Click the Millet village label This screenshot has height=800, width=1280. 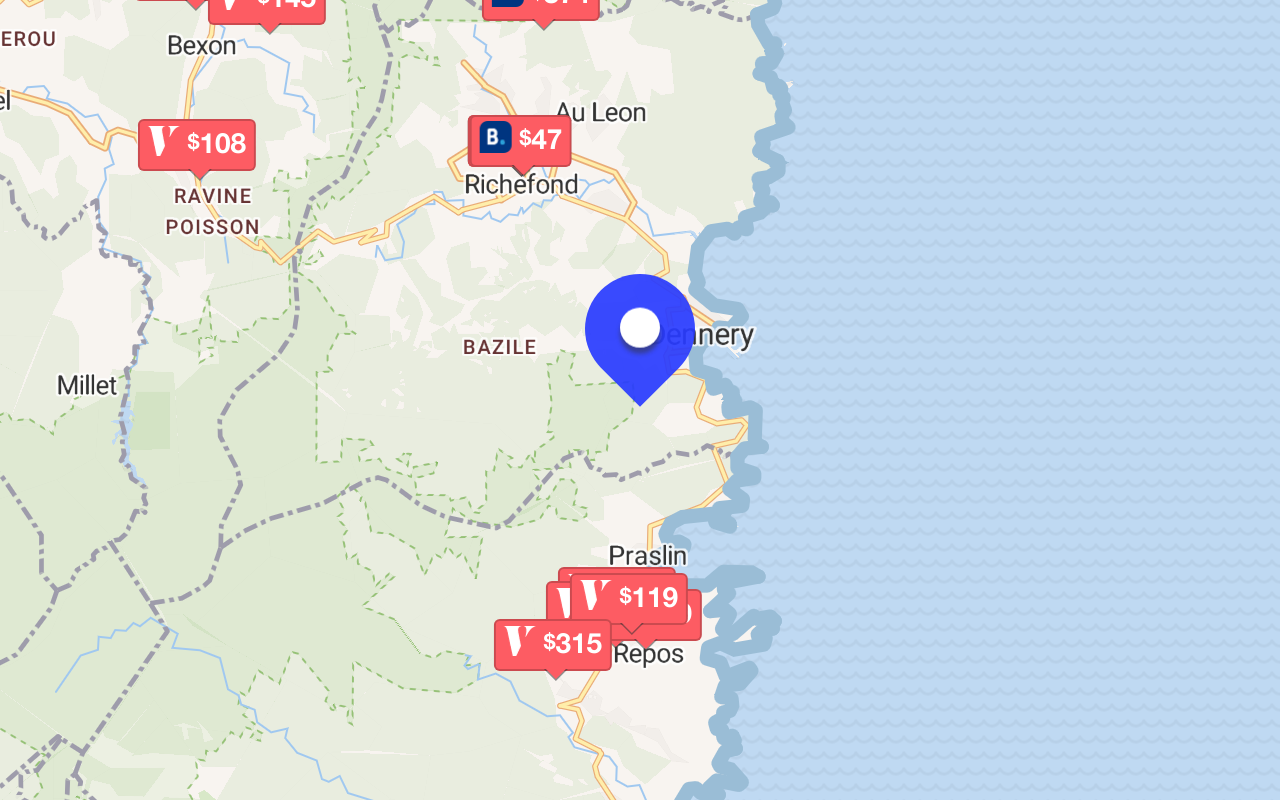tap(87, 385)
